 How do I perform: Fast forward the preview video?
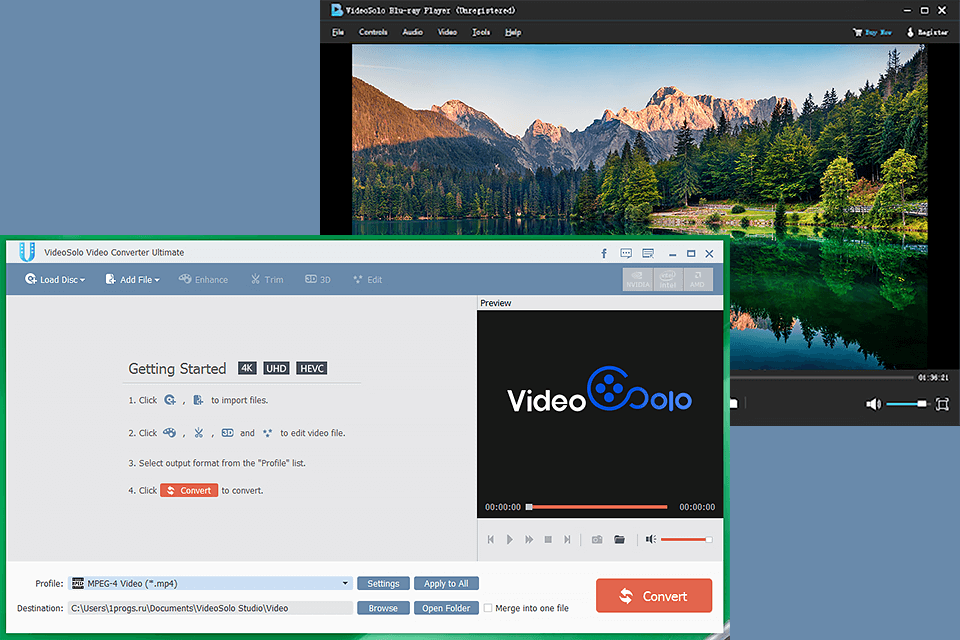(x=529, y=540)
